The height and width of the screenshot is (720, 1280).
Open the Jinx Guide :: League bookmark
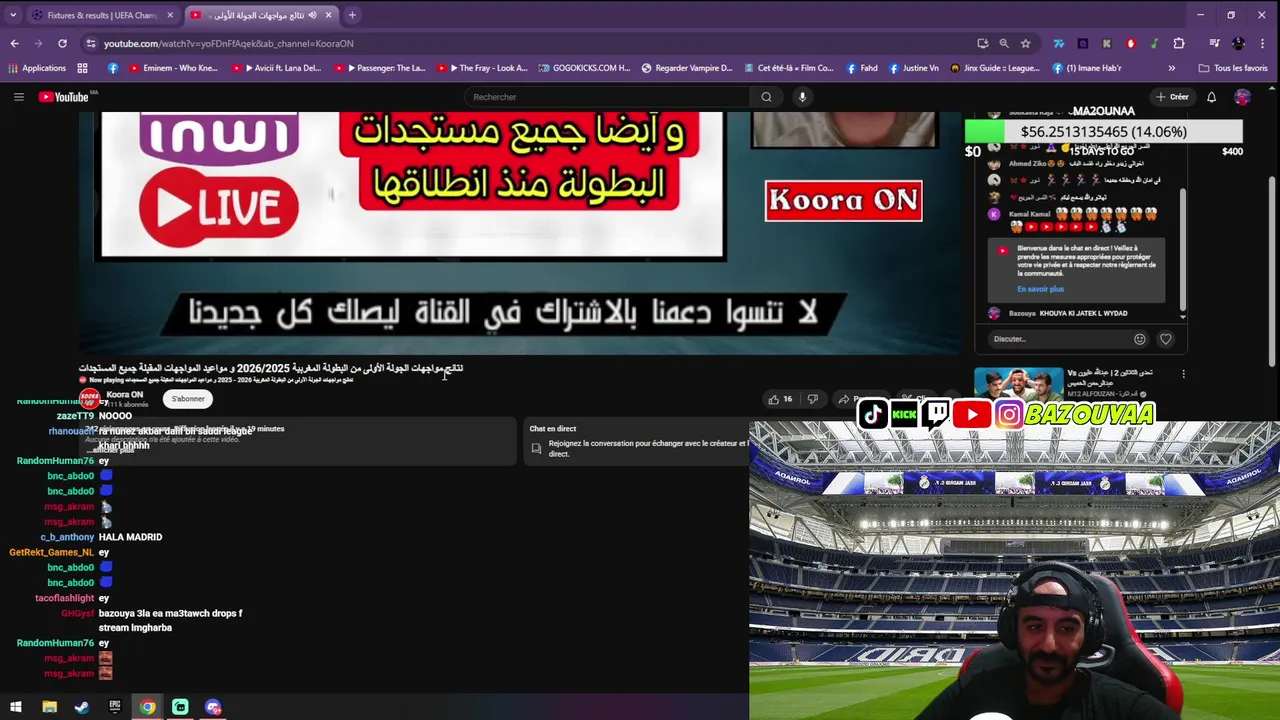click(995, 68)
